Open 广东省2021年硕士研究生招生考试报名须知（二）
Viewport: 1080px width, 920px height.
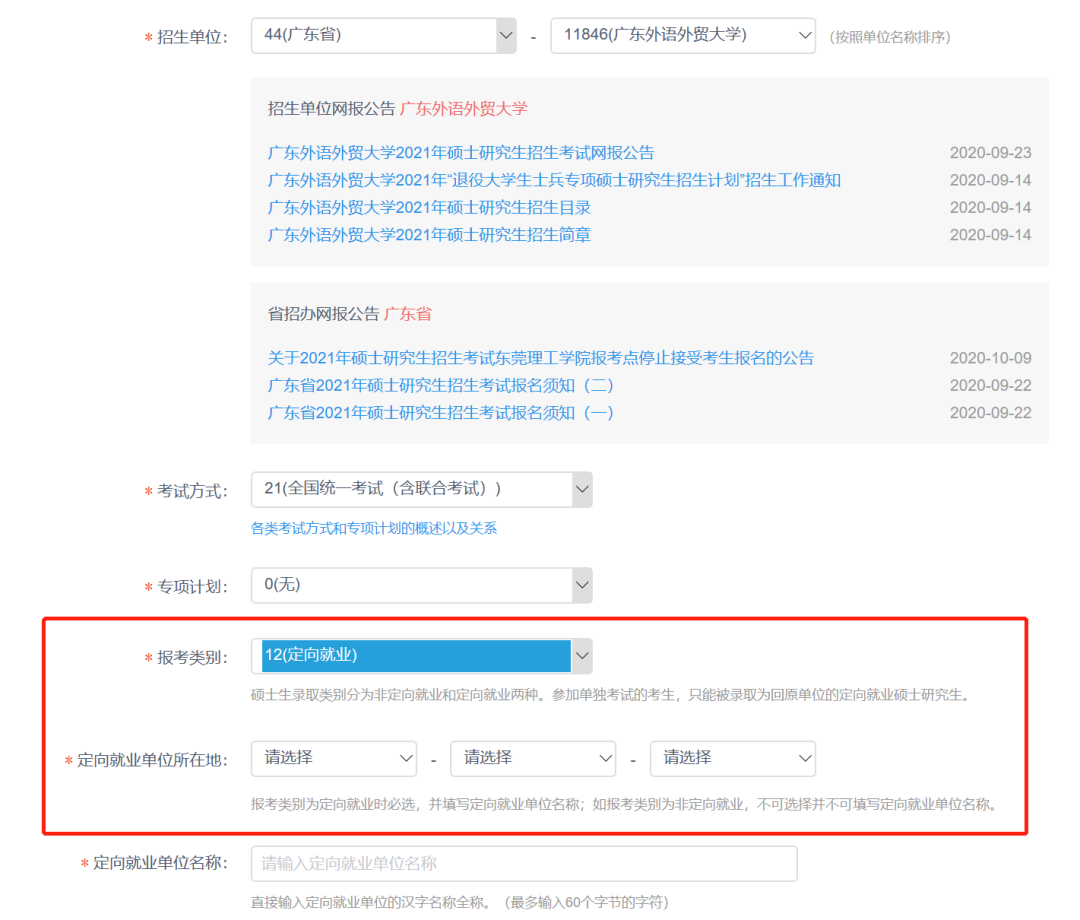tap(441, 386)
